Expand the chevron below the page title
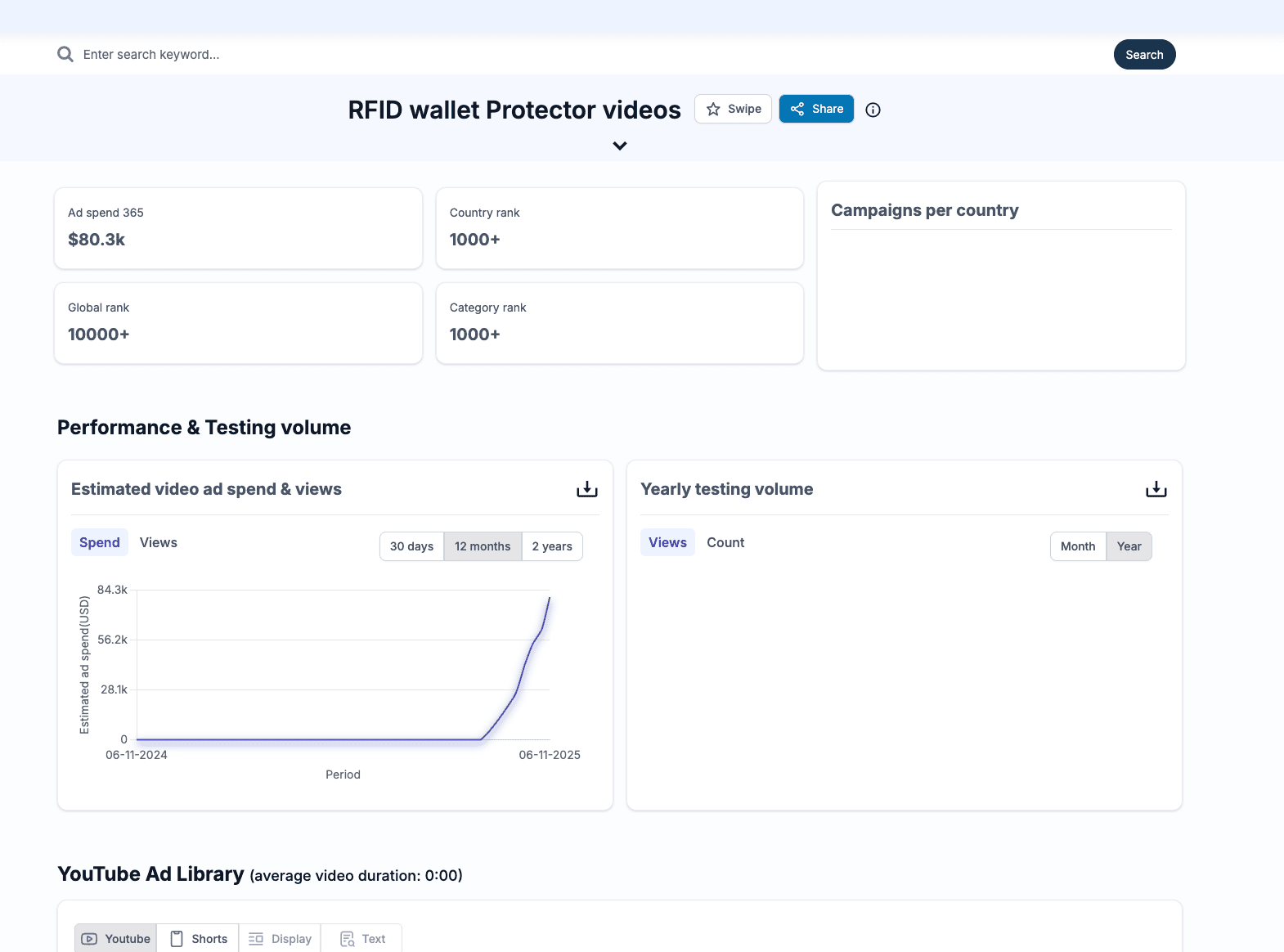 [x=620, y=146]
